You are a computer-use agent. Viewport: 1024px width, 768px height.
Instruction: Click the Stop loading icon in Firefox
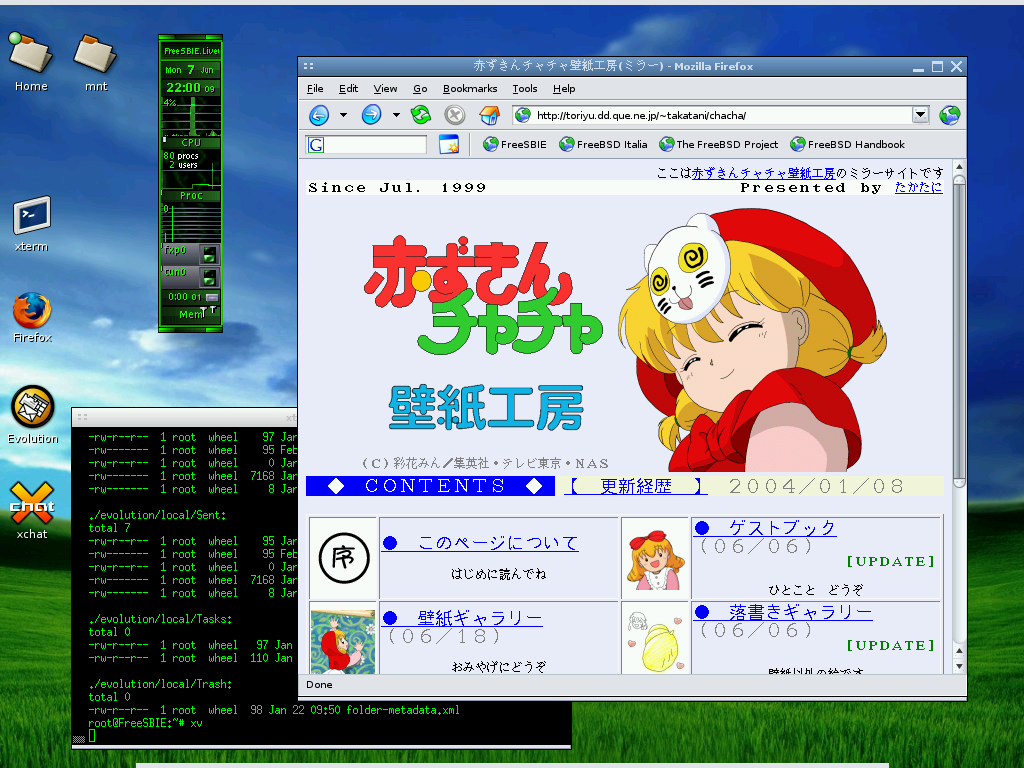pos(455,116)
